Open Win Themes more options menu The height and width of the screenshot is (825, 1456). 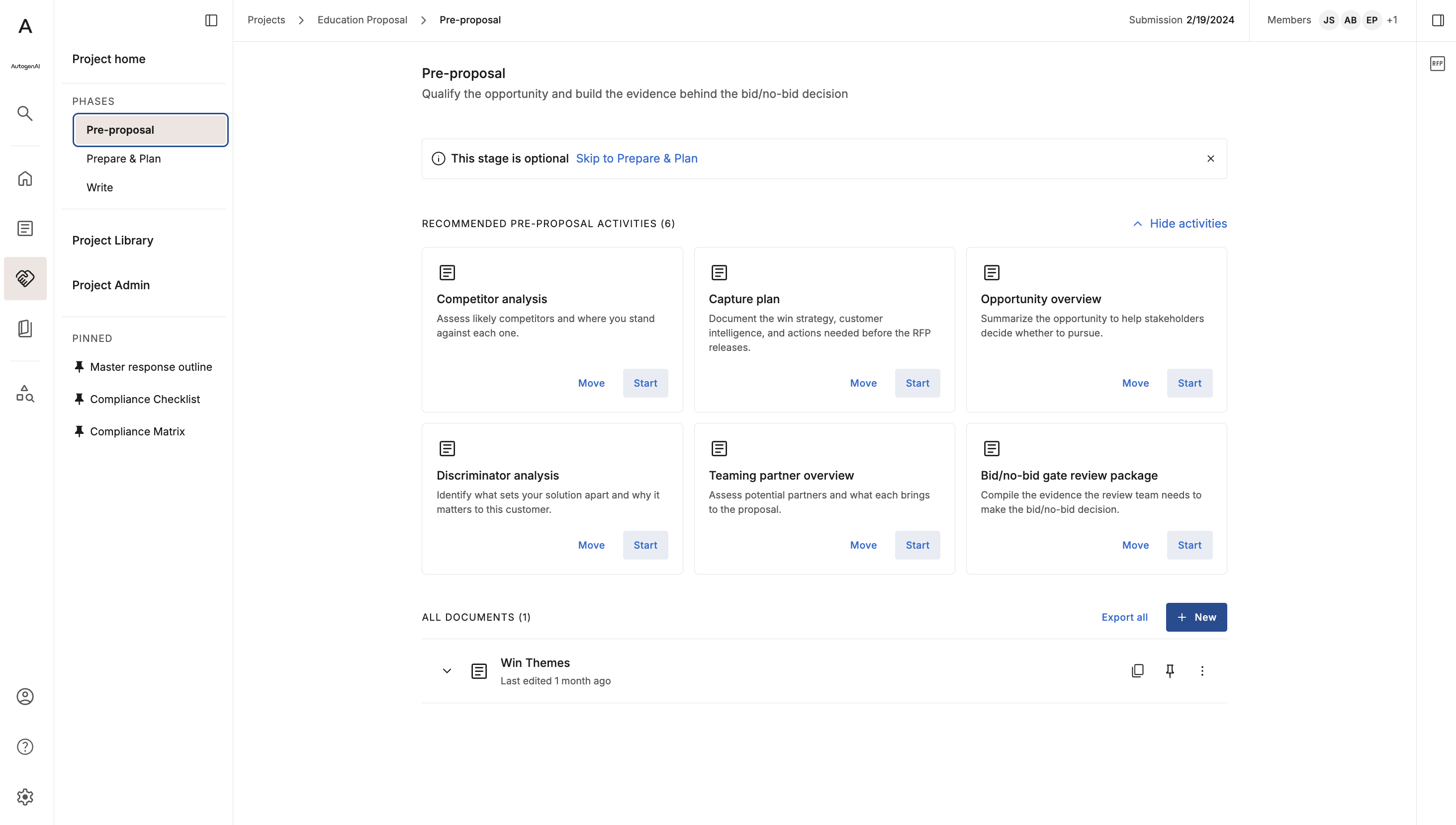click(1202, 671)
